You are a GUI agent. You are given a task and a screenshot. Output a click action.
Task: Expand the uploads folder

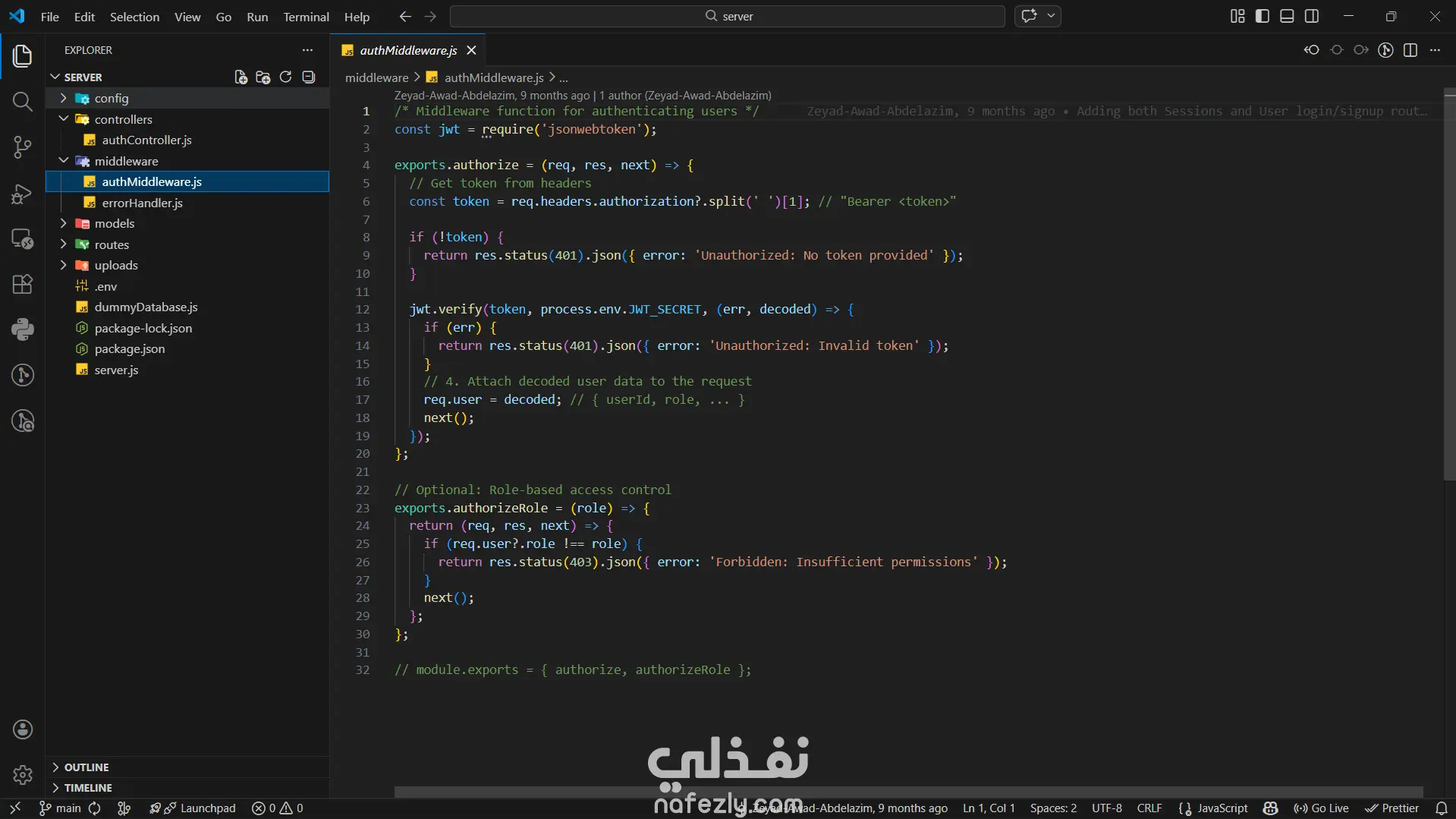click(x=187, y=265)
